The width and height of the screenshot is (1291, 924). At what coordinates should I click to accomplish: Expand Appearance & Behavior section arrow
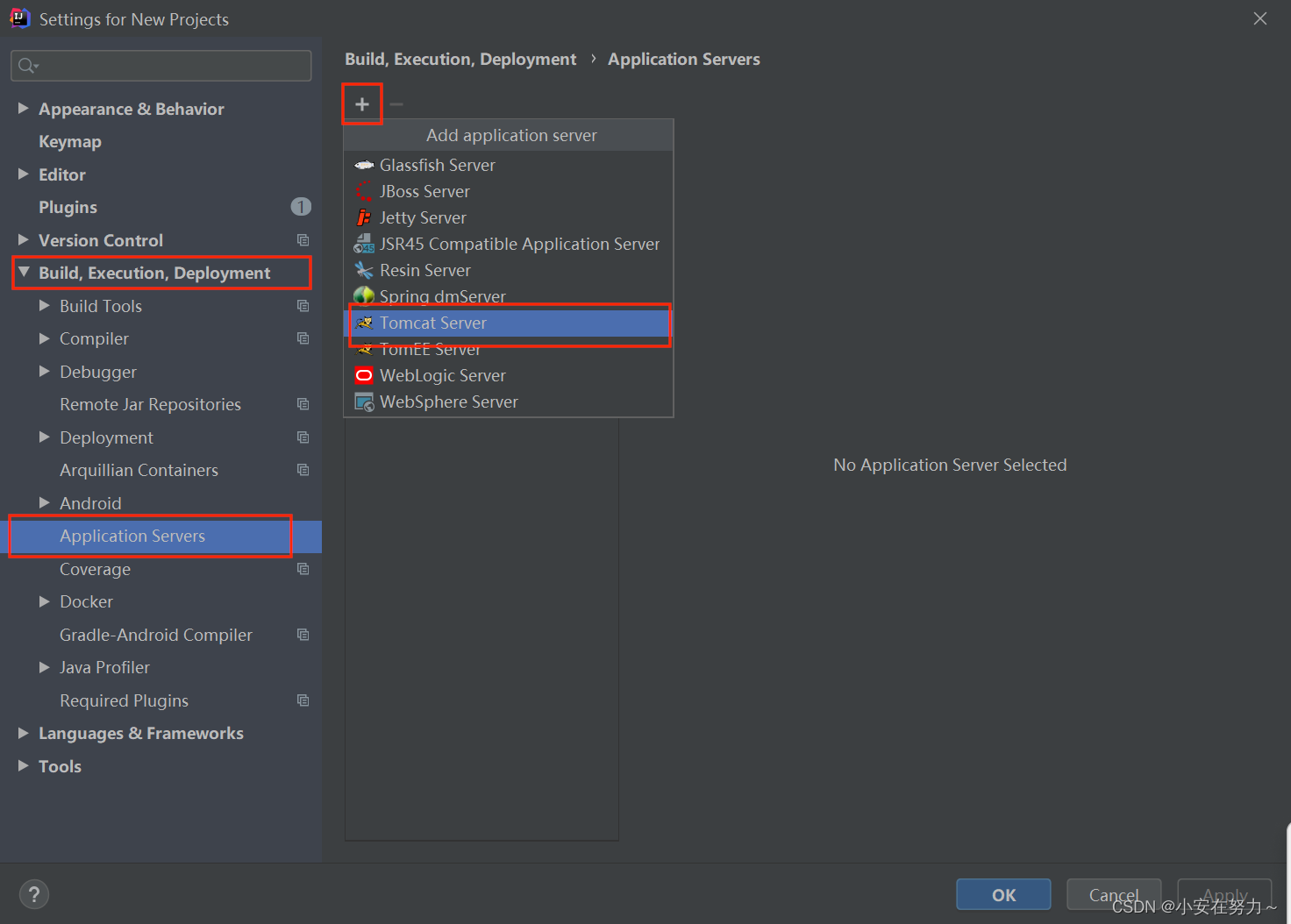(24, 108)
